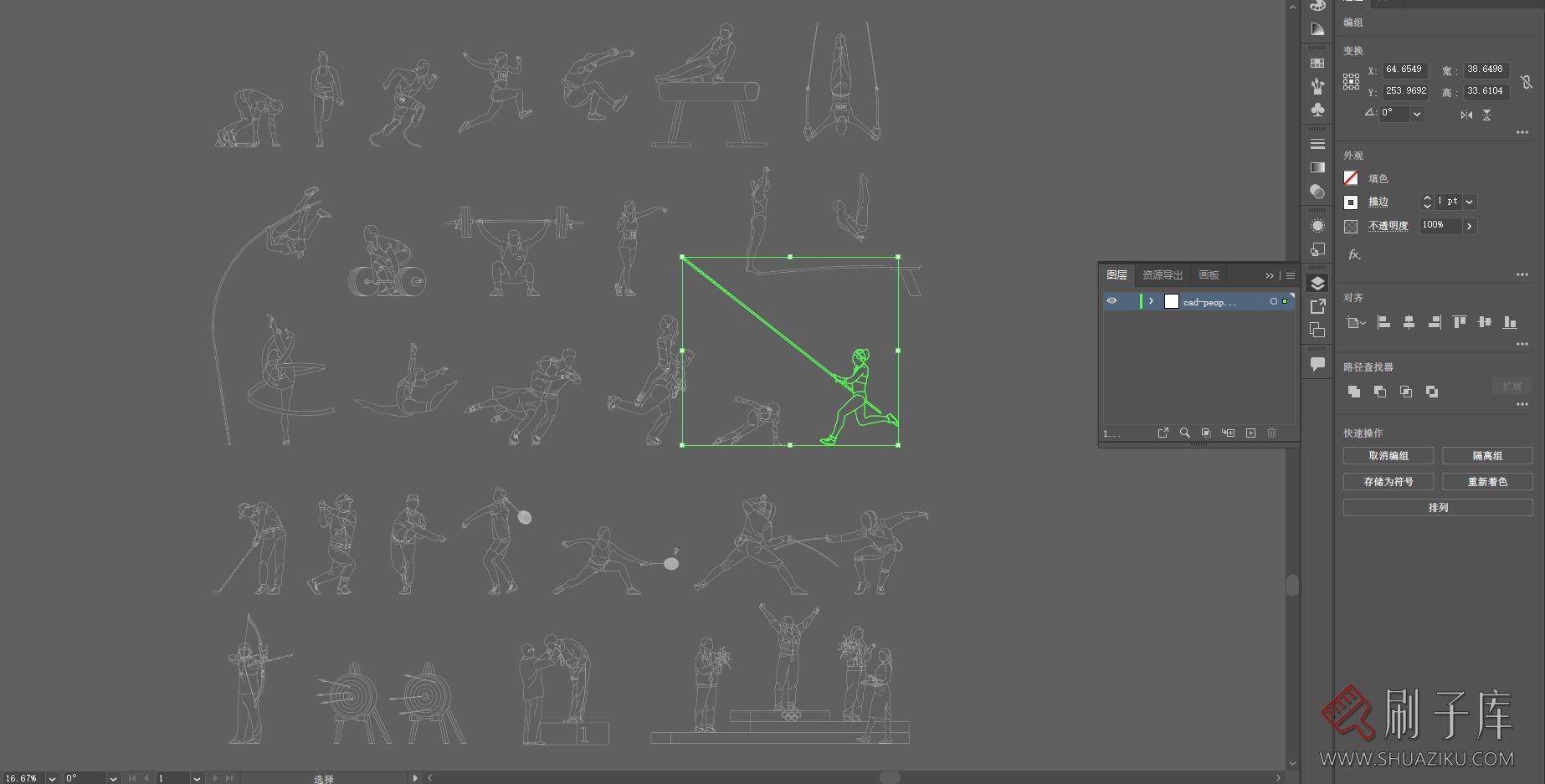1545x784 pixels.
Task: Open the zoom level dropdown at bottom left
Action: (x=54, y=777)
